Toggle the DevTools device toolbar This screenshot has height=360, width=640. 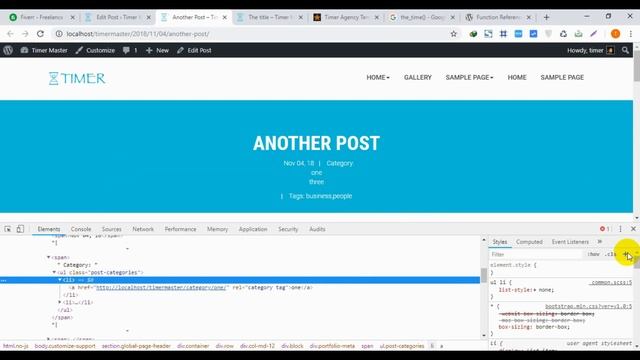point(20,229)
